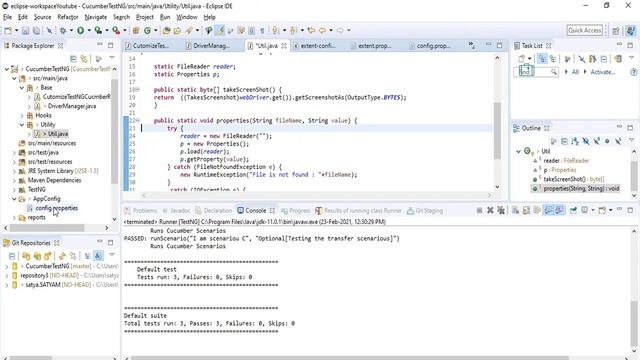Image resolution: width=640 pixels, height=360 pixels.
Task: Toggle Hide Non-Public Members green dot
Action: (607, 141)
